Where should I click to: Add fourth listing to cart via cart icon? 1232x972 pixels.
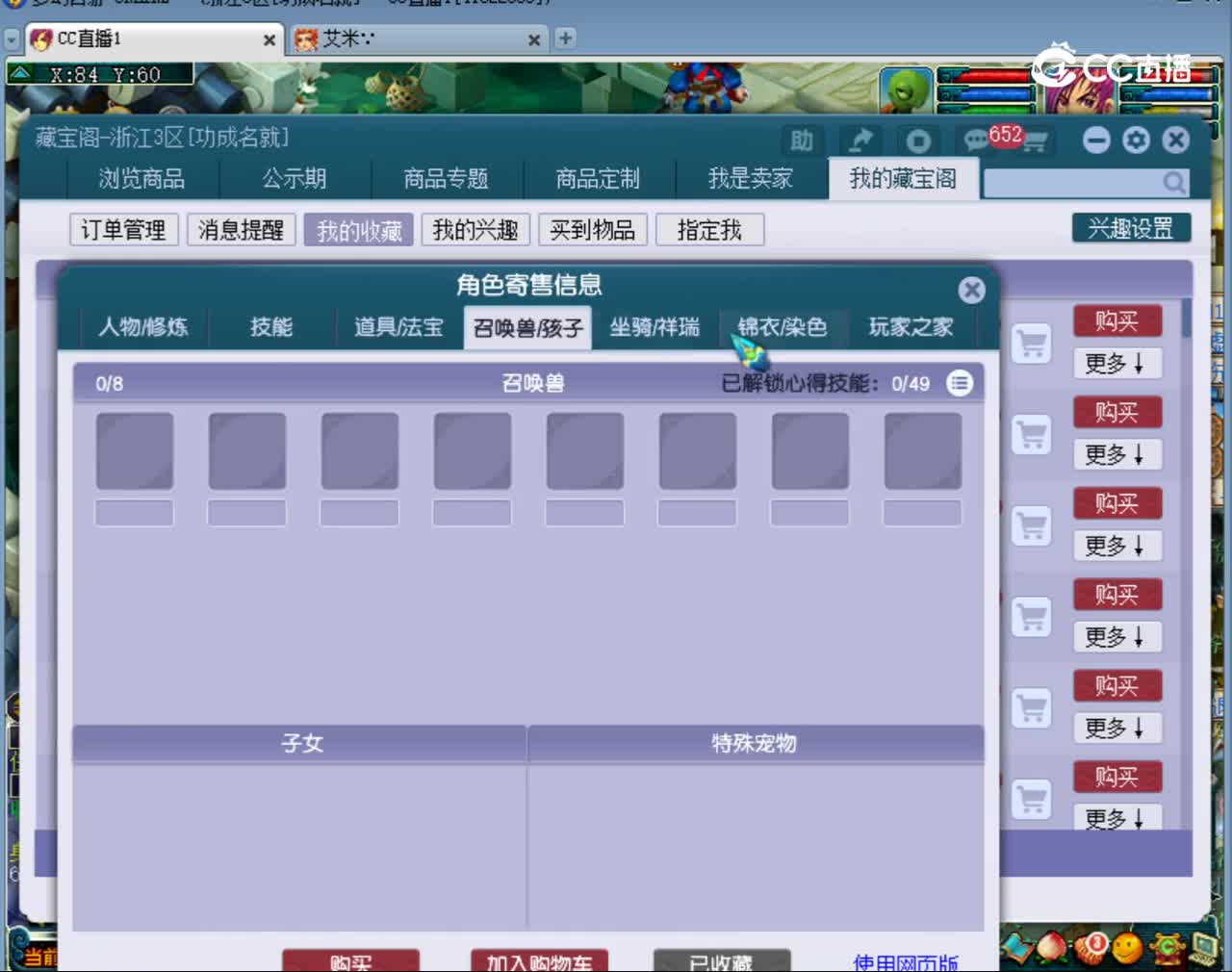click(x=1032, y=618)
